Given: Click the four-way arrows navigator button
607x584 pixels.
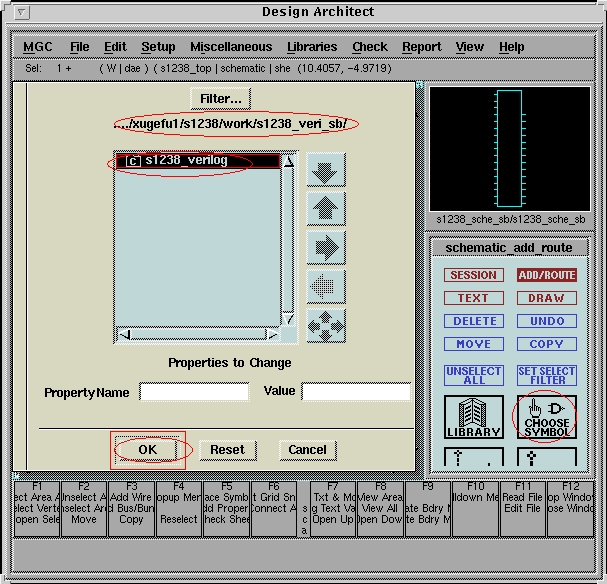Looking at the screenshot, I should [x=325, y=325].
